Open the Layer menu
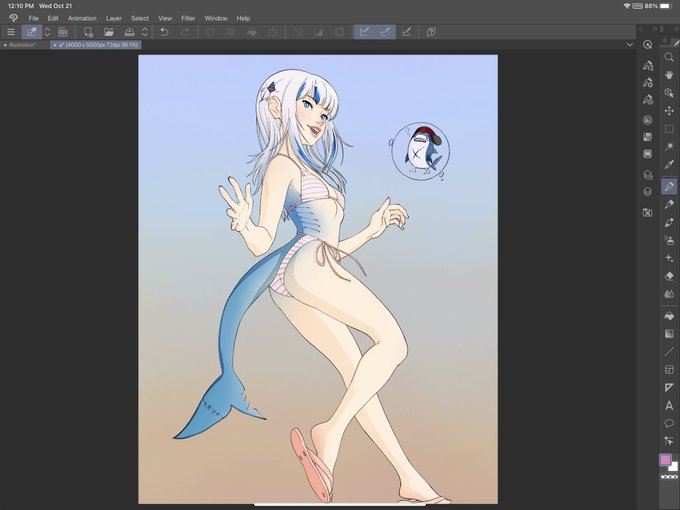680x510 pixels. tap(114, 18)
